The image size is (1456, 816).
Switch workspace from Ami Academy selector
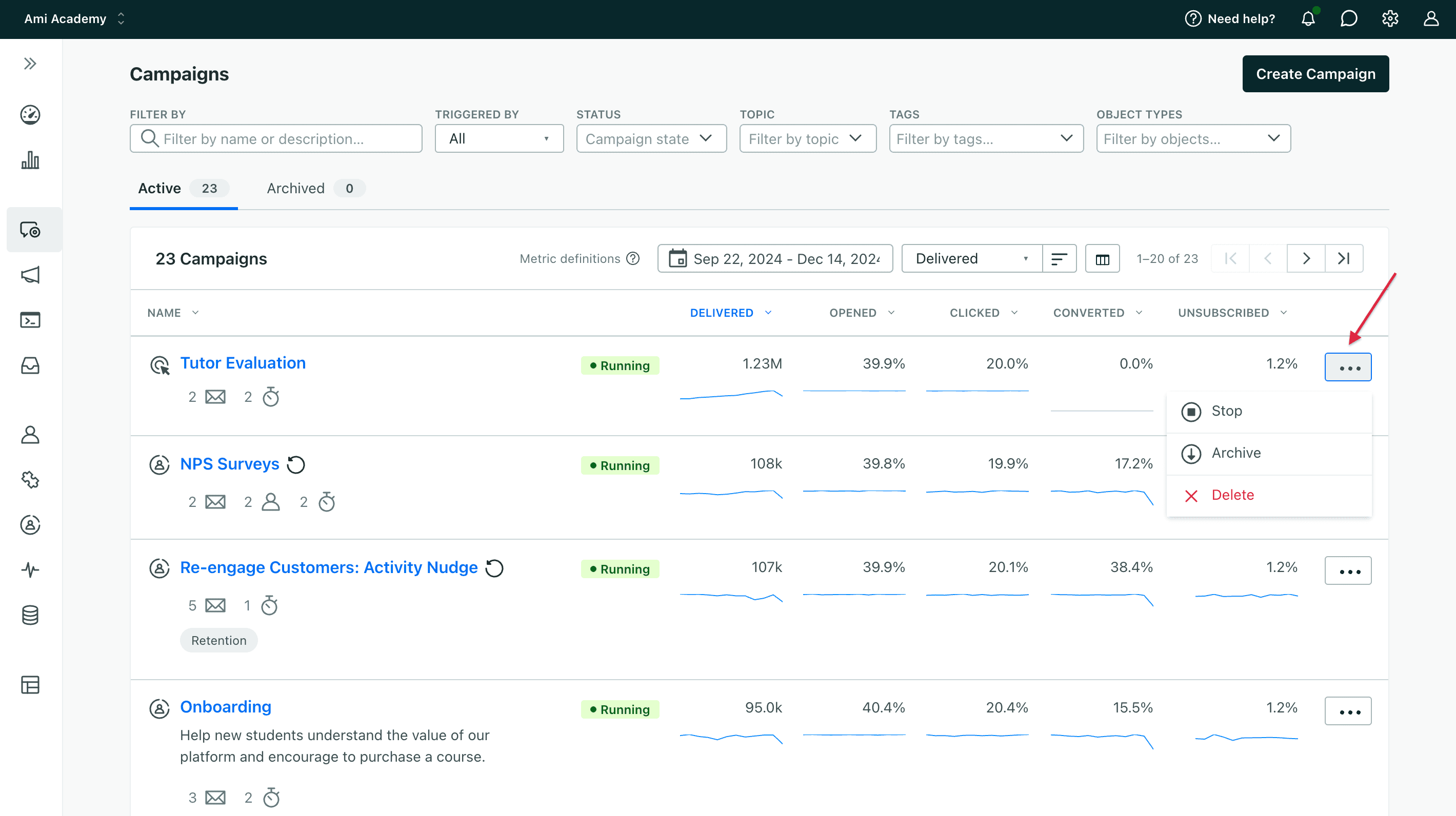click(x=73, y=18)
